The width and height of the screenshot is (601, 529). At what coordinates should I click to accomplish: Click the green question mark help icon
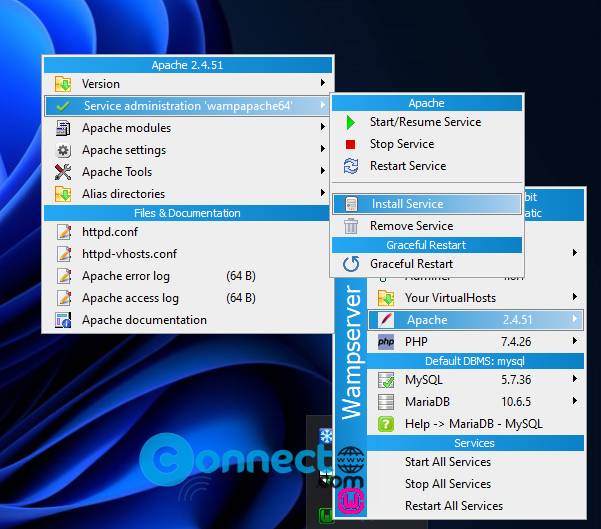coord(386,424)
